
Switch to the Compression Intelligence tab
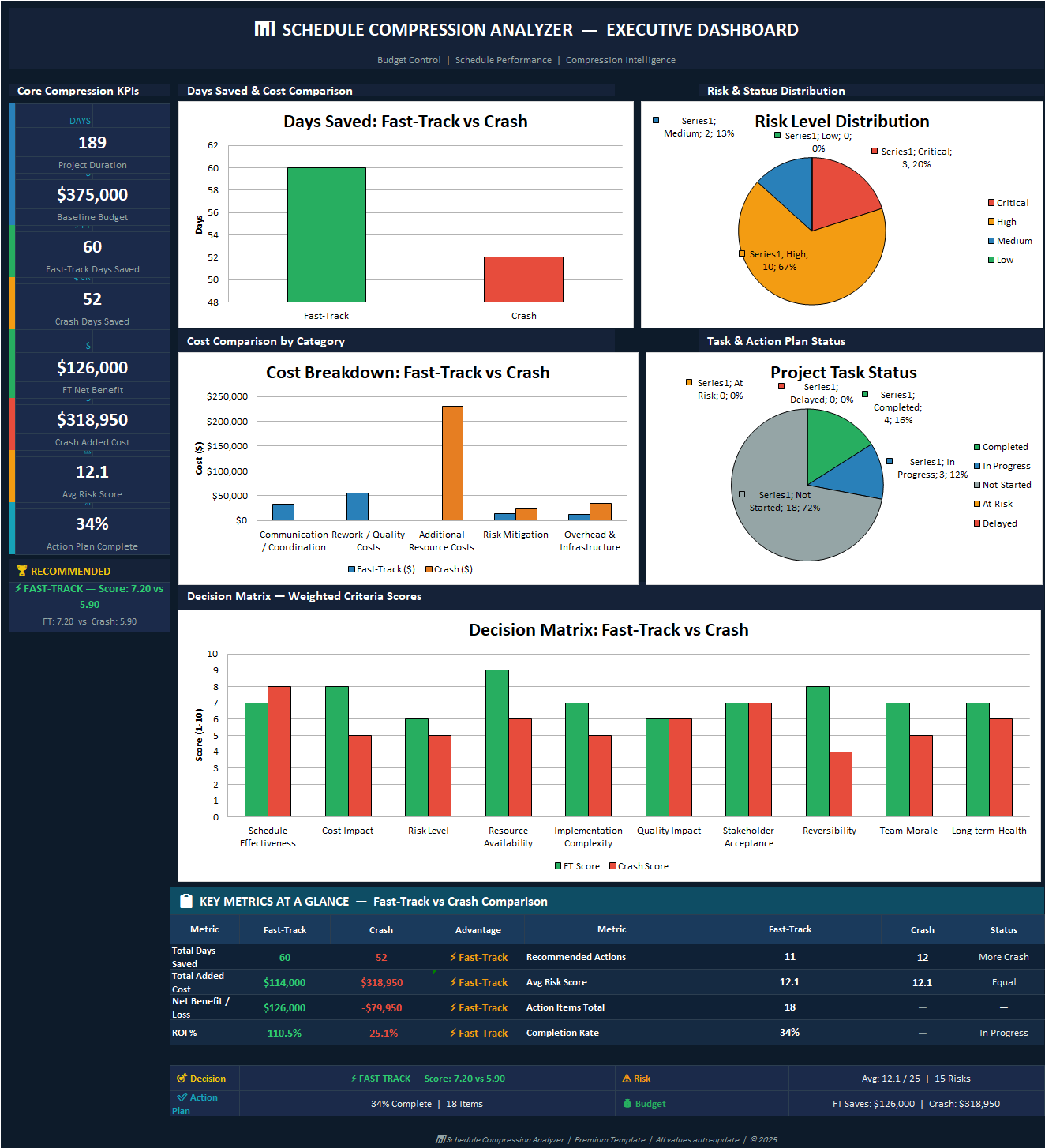620,59
